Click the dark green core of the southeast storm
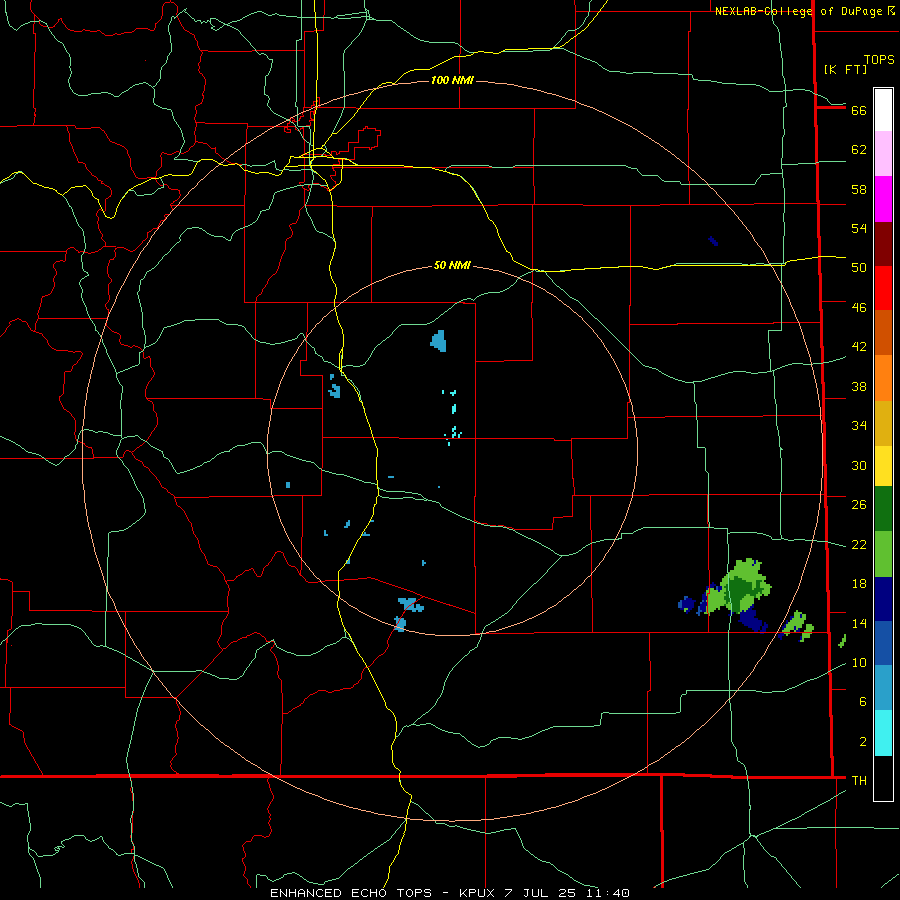The height and width of the screenshot is (900, 900). coord(739,590)
